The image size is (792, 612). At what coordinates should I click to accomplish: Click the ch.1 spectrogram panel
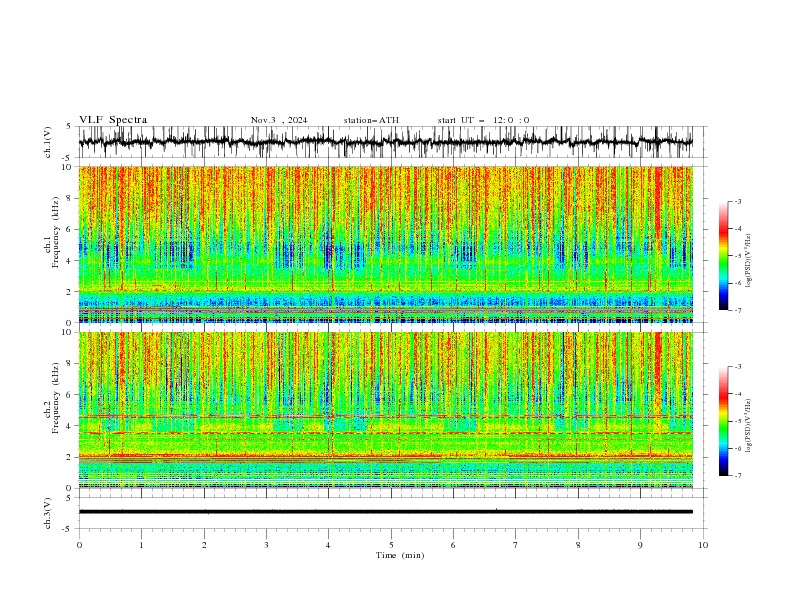click(385, 244)
